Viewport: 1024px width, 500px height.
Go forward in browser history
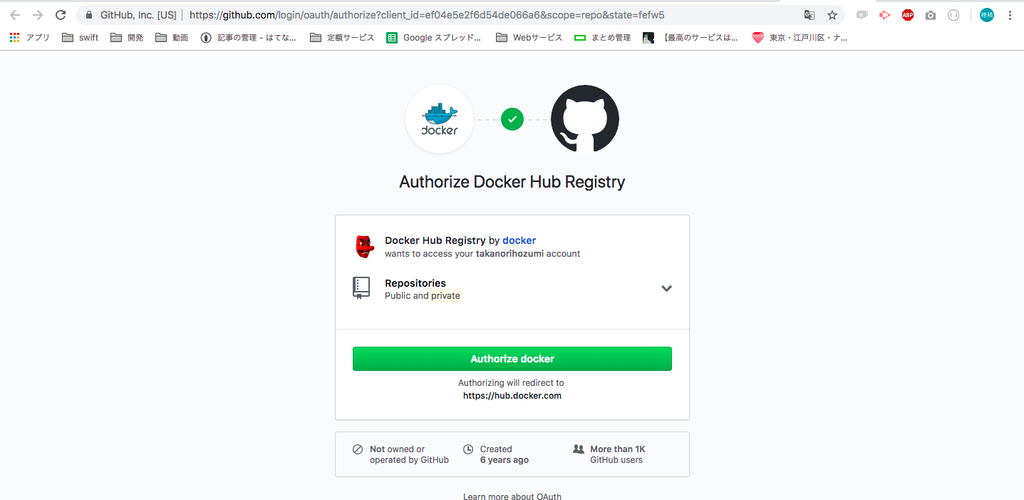tap(38, 14)
